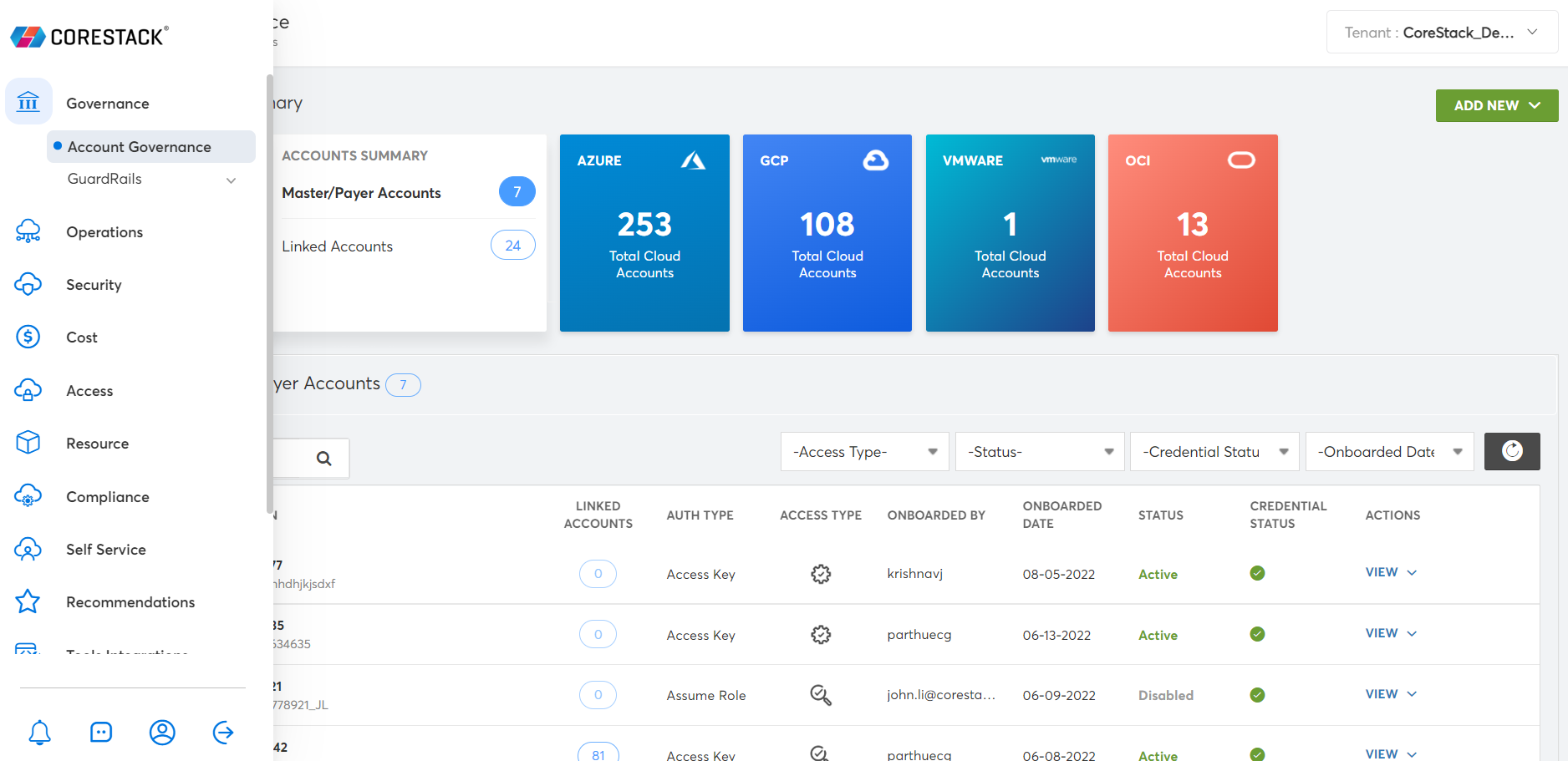Screen dimensions: 1568x761
Task: Open the OCI 13 Total Cloud Accounts card
Action: [1193, 233]
